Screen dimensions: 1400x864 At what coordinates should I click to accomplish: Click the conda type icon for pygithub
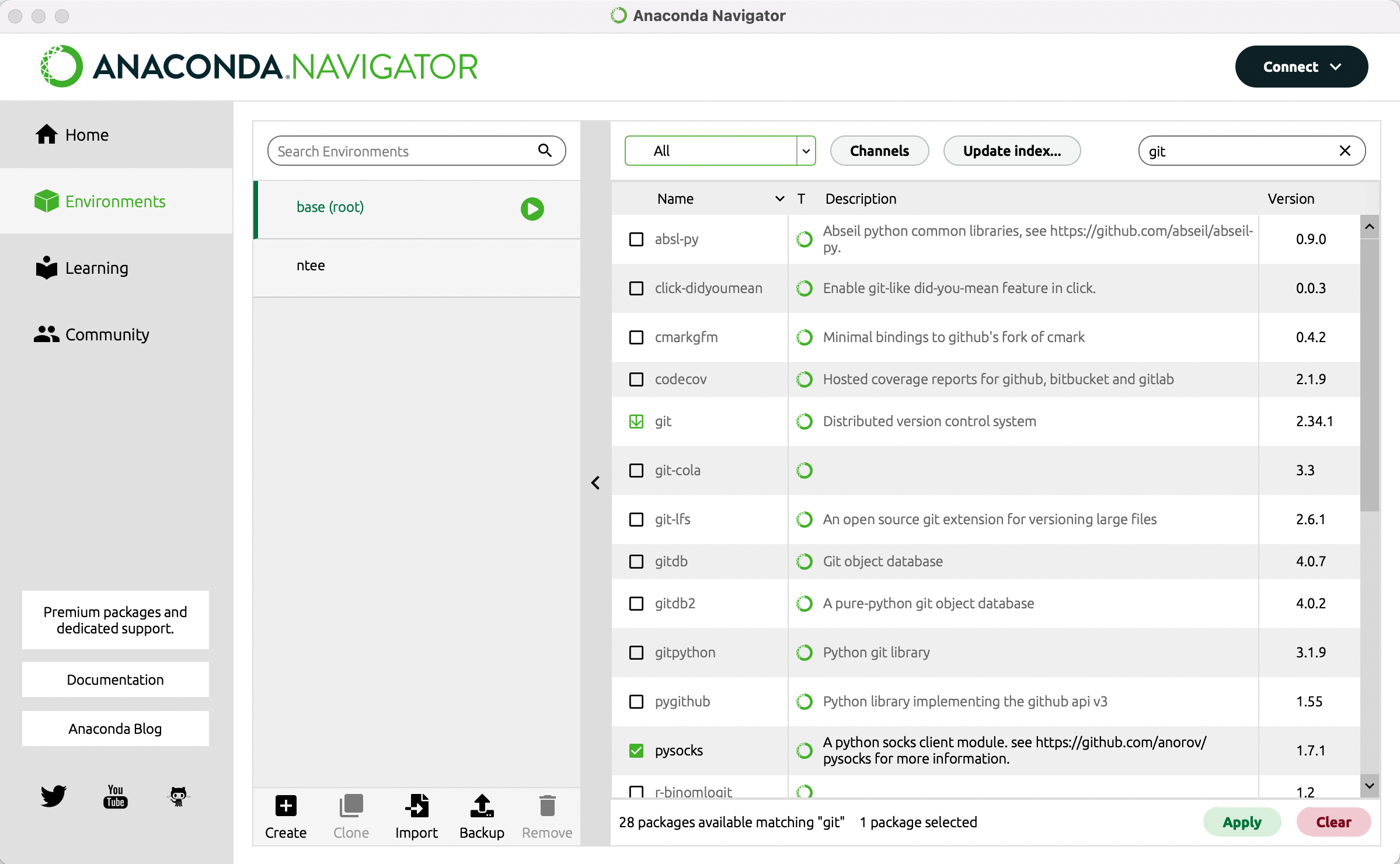[805, 702]
